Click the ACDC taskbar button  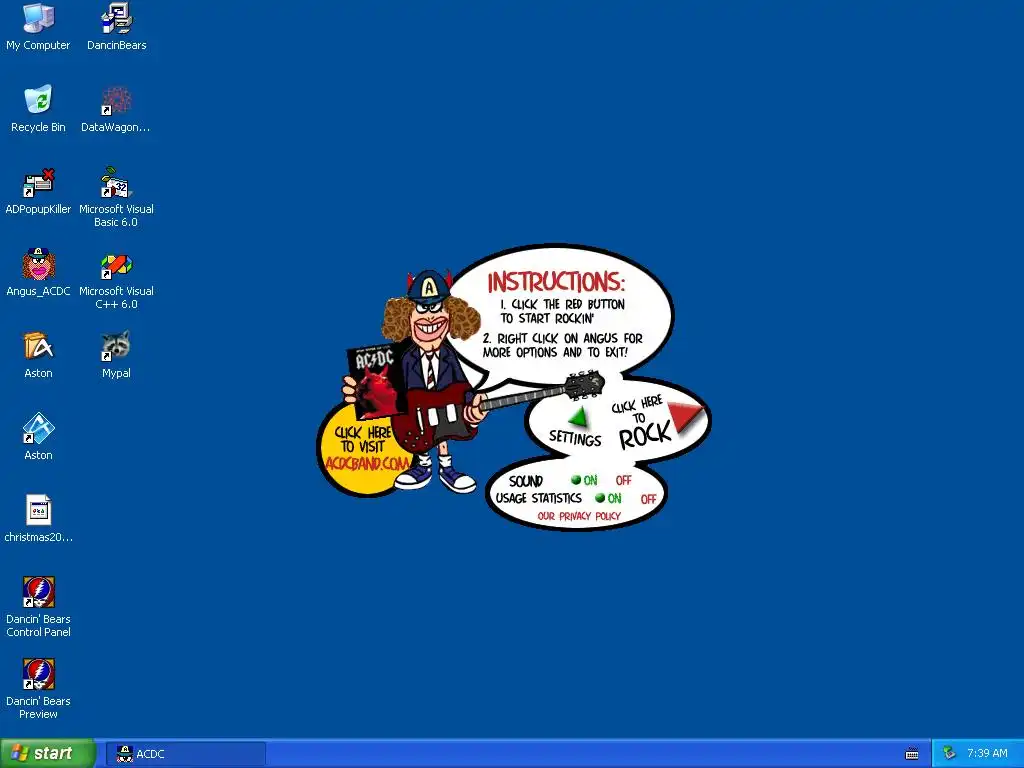(186, 754)
